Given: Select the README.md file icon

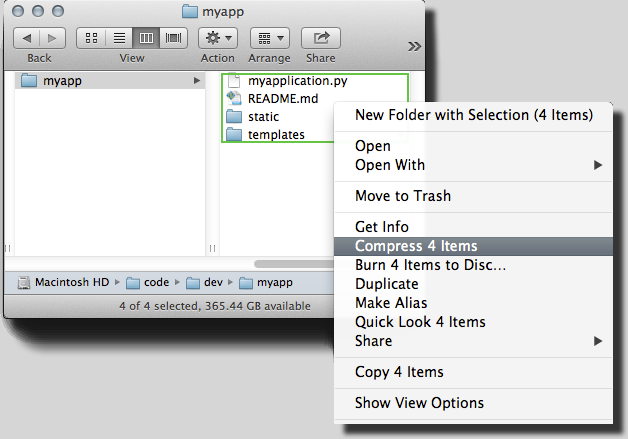Looking at the screenshot, I should [x=235, y=99].
